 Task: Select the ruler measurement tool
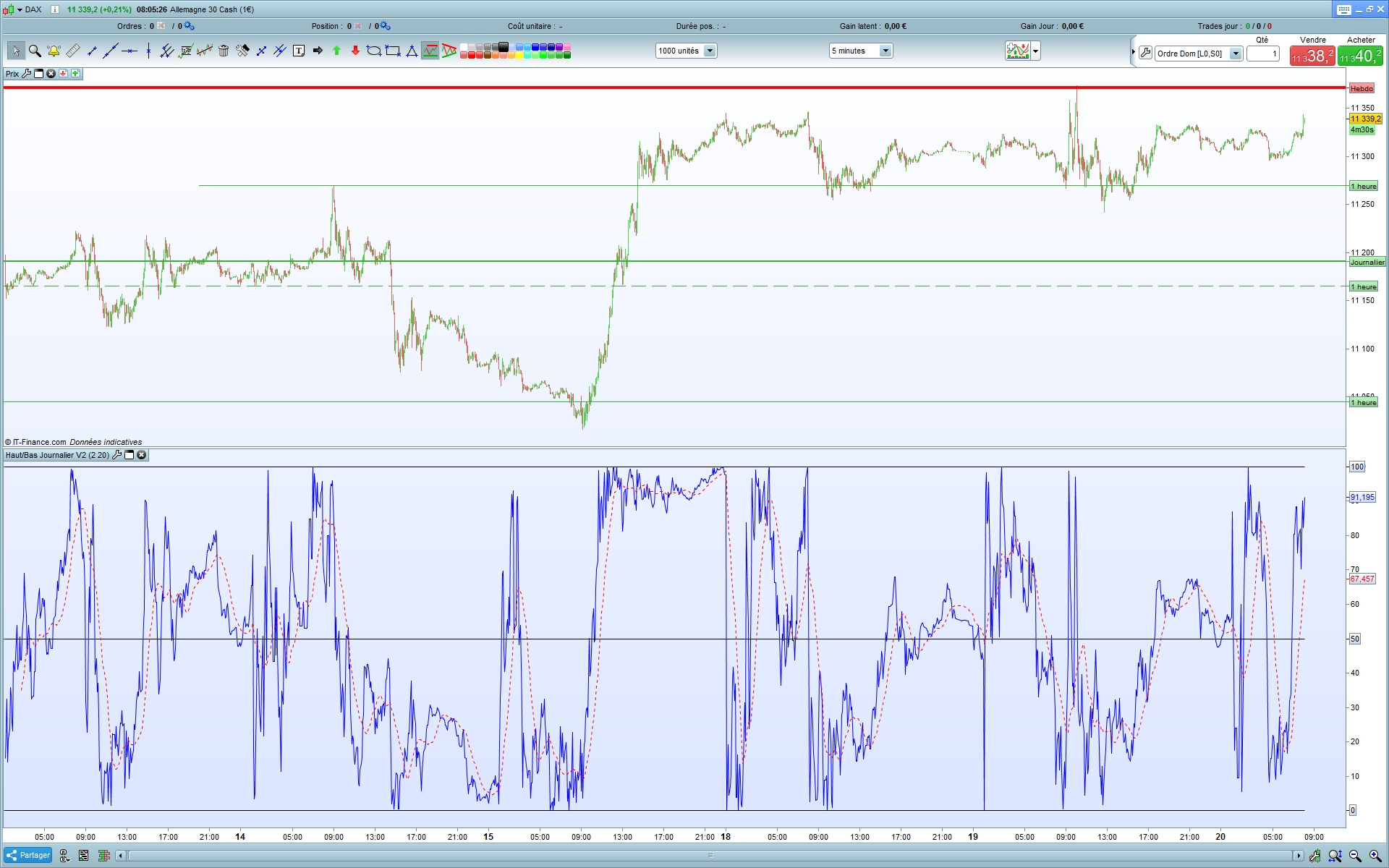[x=73, y=51]
